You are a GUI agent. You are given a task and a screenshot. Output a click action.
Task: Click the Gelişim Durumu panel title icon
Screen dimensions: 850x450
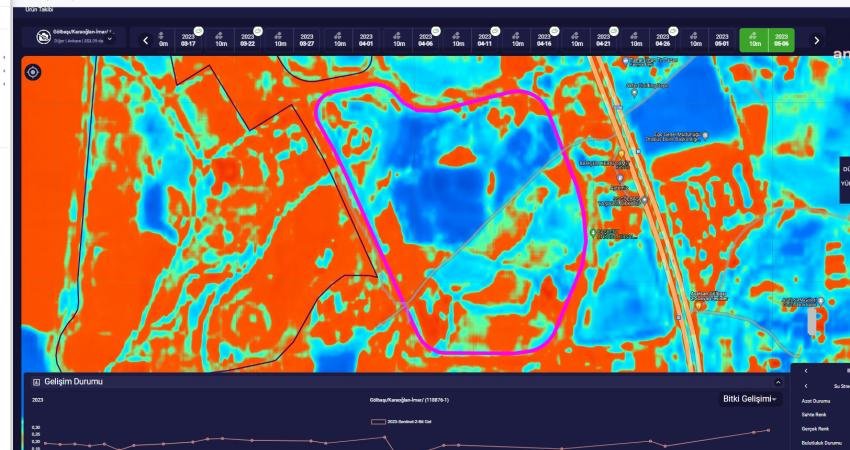click(x=37, y=382)
